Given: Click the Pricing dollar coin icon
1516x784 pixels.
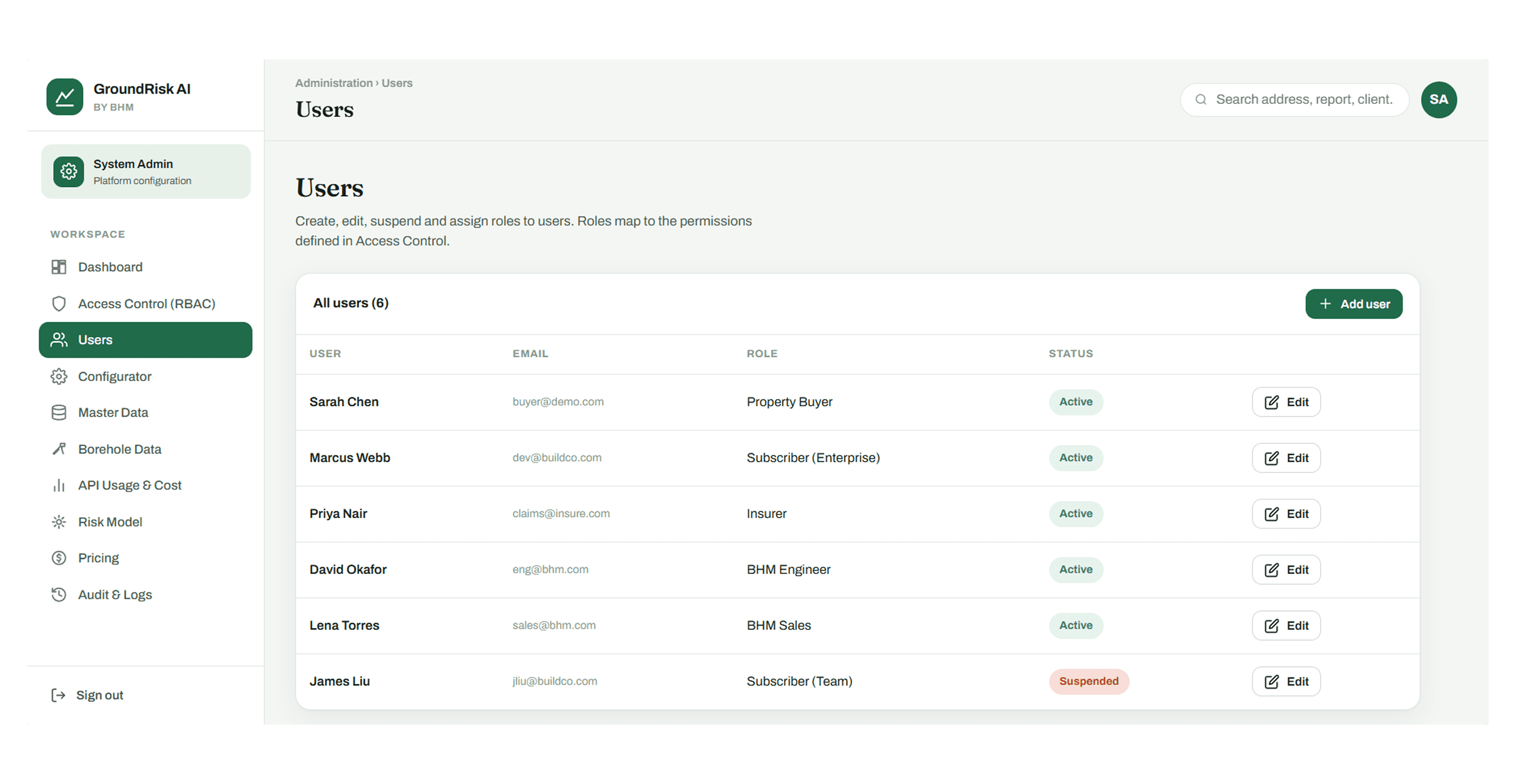Looking at the screenshot, I should (59, 558).
